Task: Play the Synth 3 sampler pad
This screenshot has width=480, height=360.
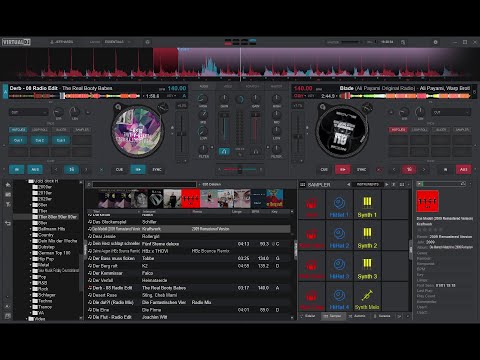Action: pyautogui.click(x=367, y=266)
